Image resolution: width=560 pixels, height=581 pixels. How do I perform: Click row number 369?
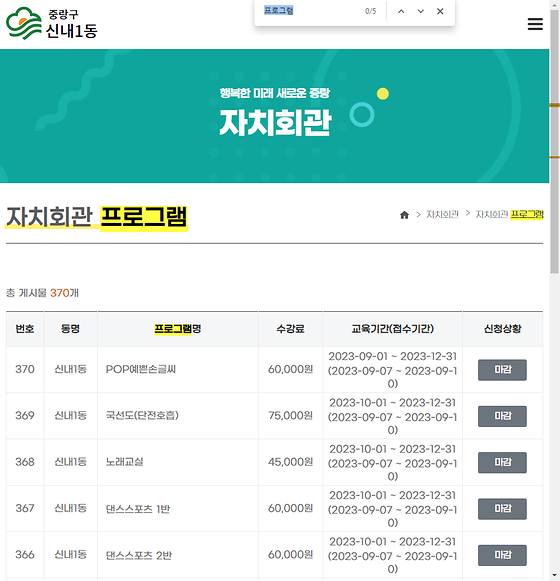click(25, 416)
